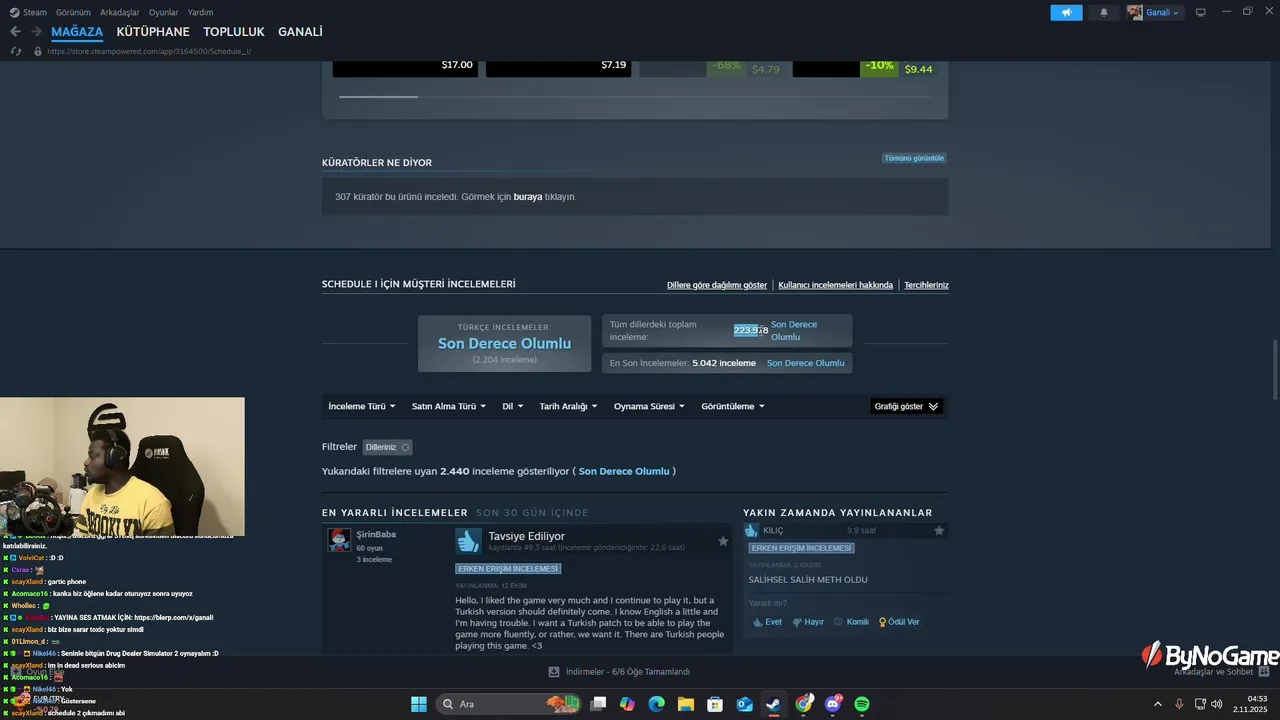Open ŞirinBaba's profile avatar

(x=339, y=540)
